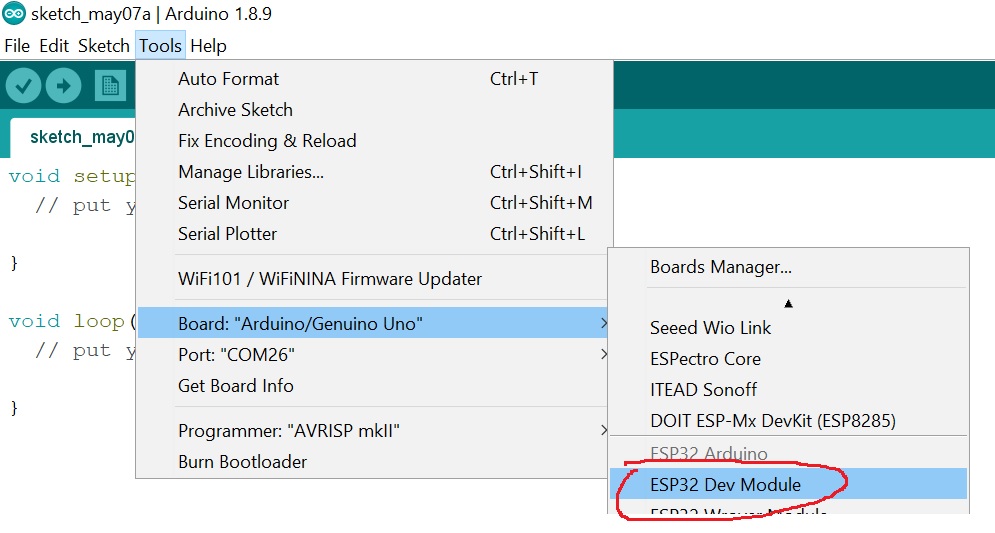Open Boards Manager from the submenu
The image size is (995, 533).
coord(721,267)
